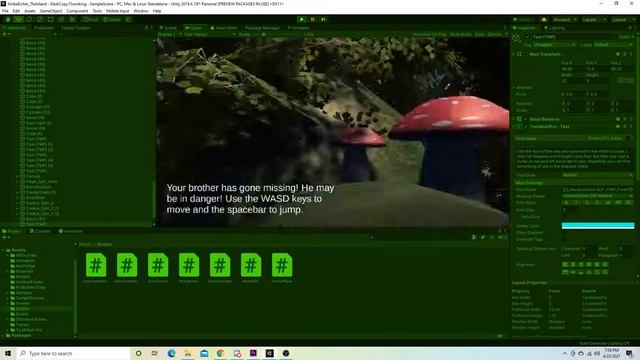Open the Mobile Input menu
The height and width of the screenshot is (360, 640).
[118, 11]
